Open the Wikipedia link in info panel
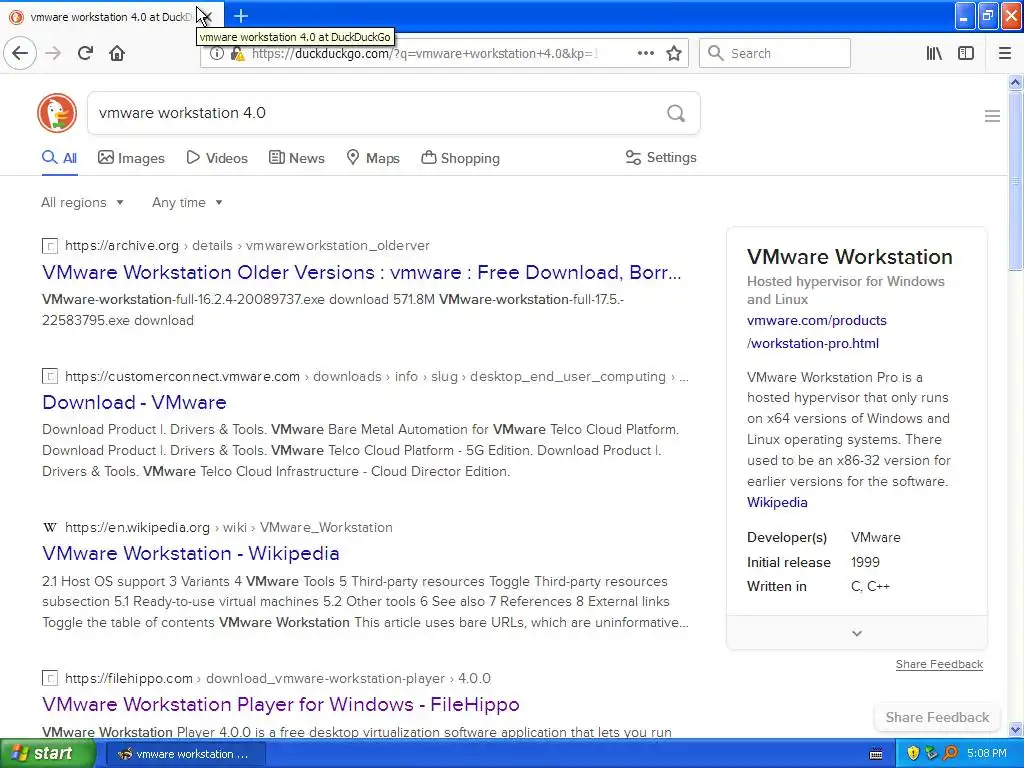 pyautogui.click(x=777, y=502)
